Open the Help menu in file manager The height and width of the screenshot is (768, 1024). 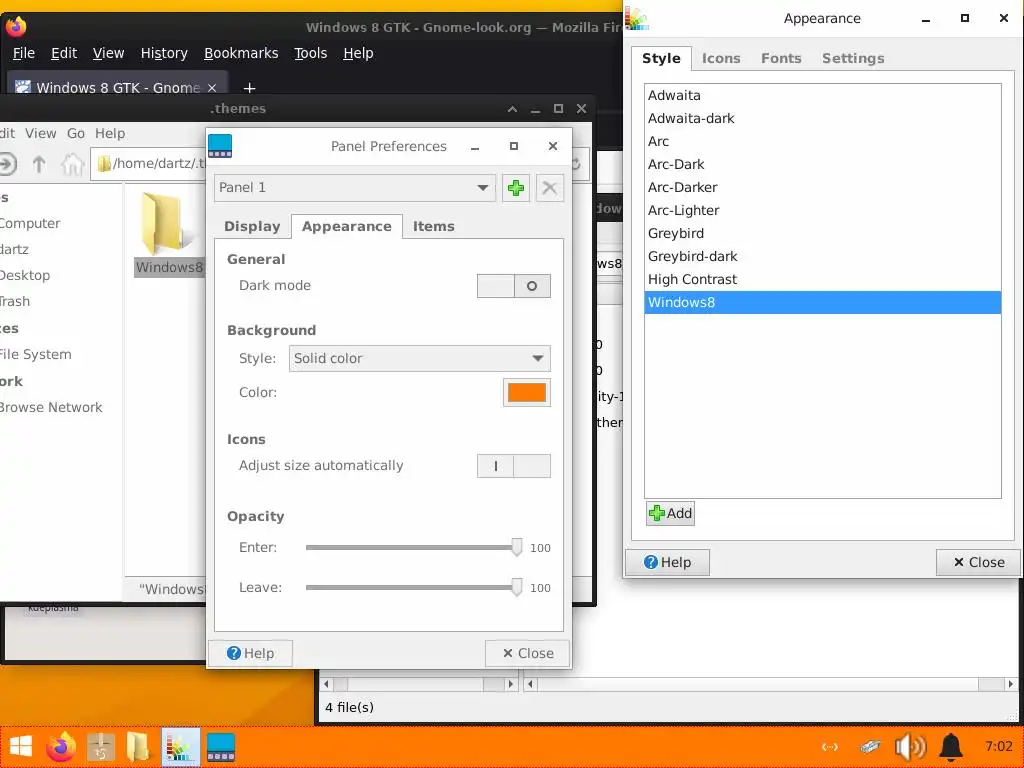tap(110, 134)
